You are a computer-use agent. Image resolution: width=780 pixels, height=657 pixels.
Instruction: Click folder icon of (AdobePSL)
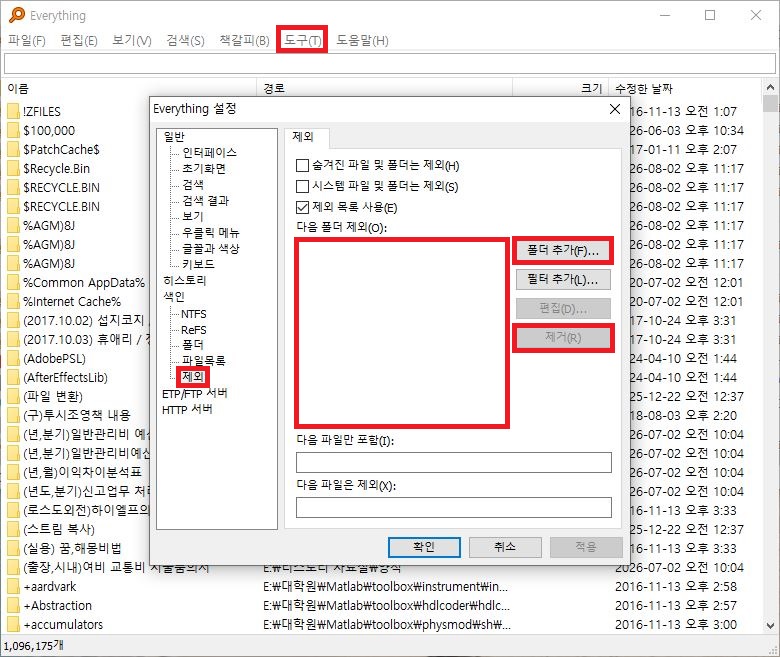(x=13, y=358)
